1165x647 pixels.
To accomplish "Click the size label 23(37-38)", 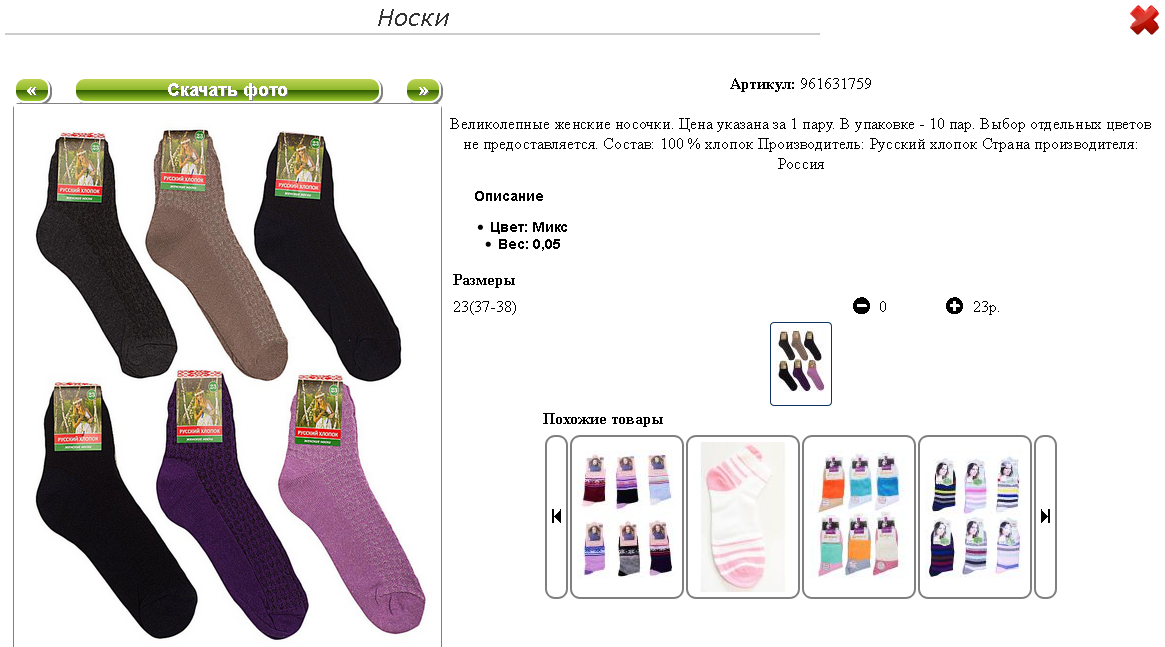I will [484, 307].
